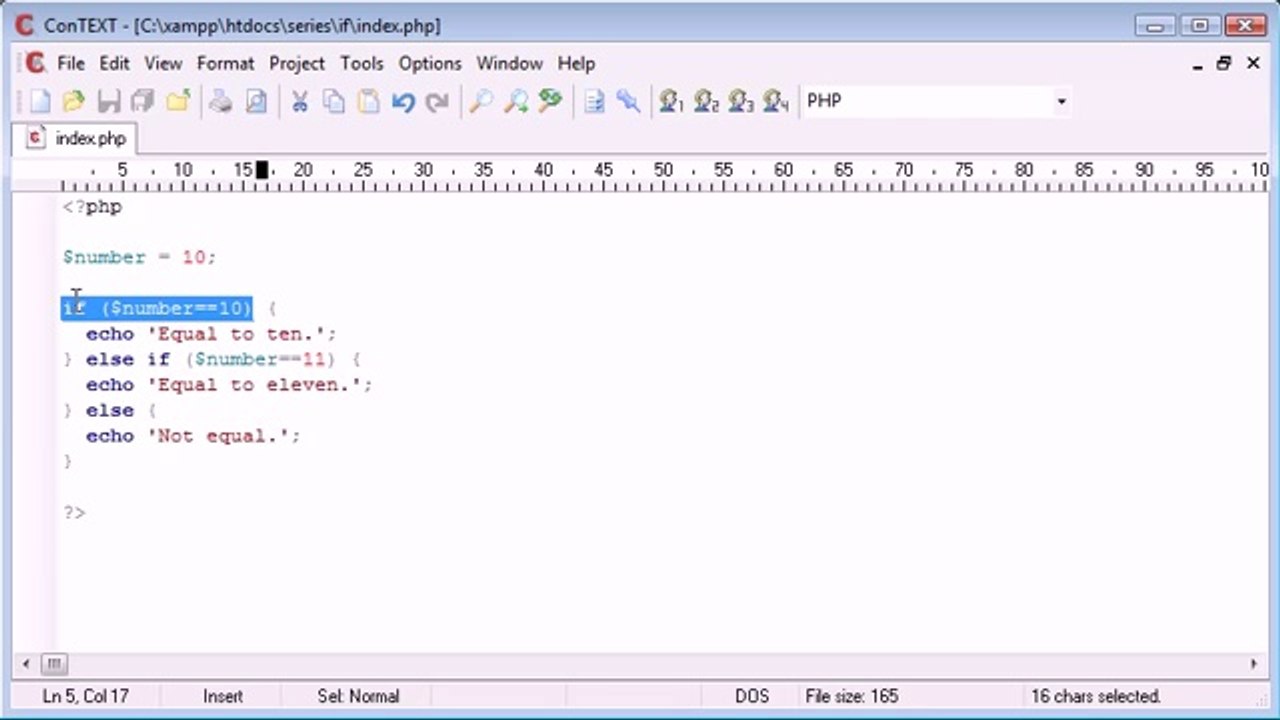The width and height of the screenshot is (1280, 720).
Task: Click horizontal scrollbar right arrow
Action: coord(1254,663)
